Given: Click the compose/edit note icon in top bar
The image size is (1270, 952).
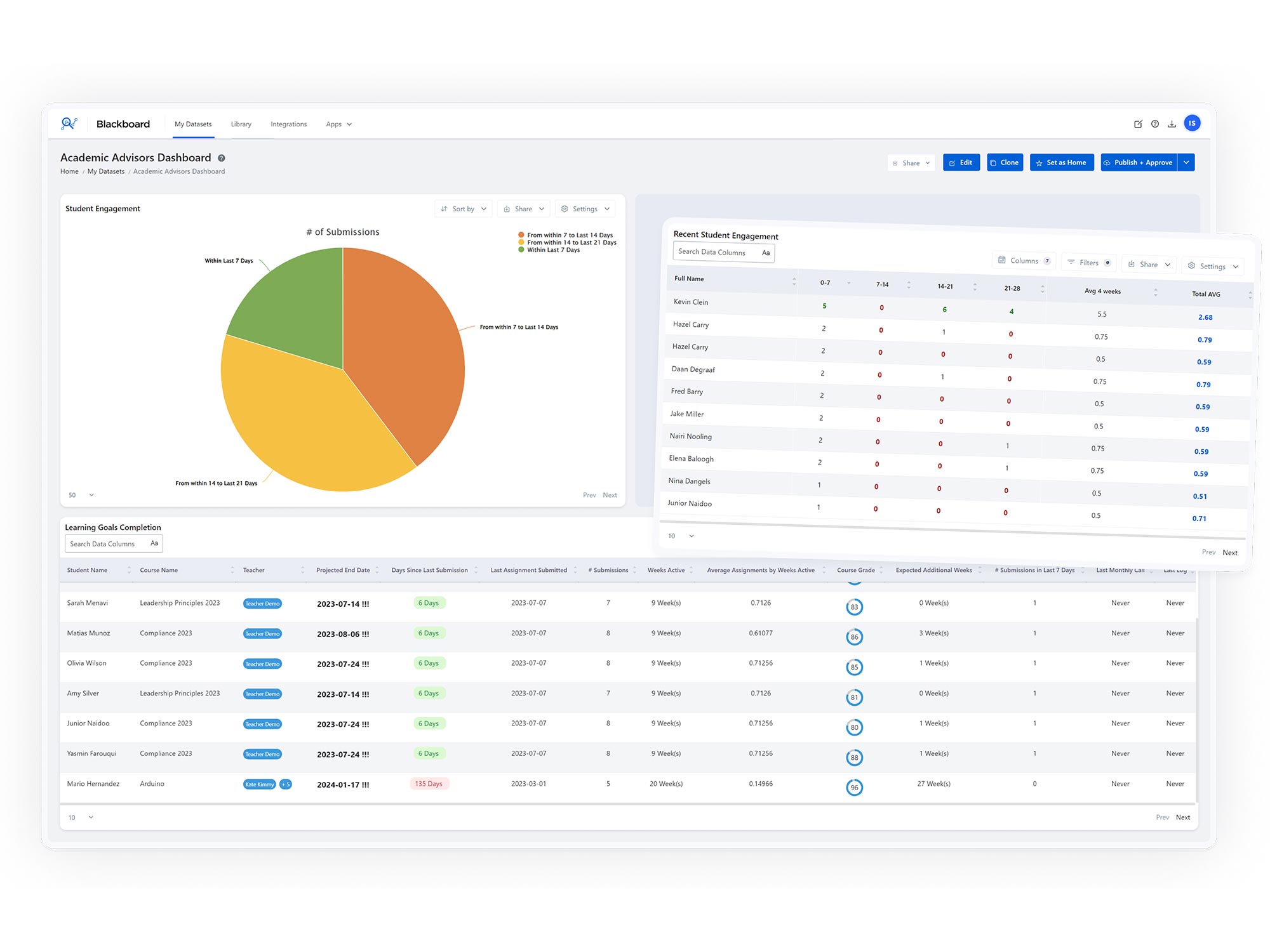Looking at the screenshot, I should (x=1138, y=124).
